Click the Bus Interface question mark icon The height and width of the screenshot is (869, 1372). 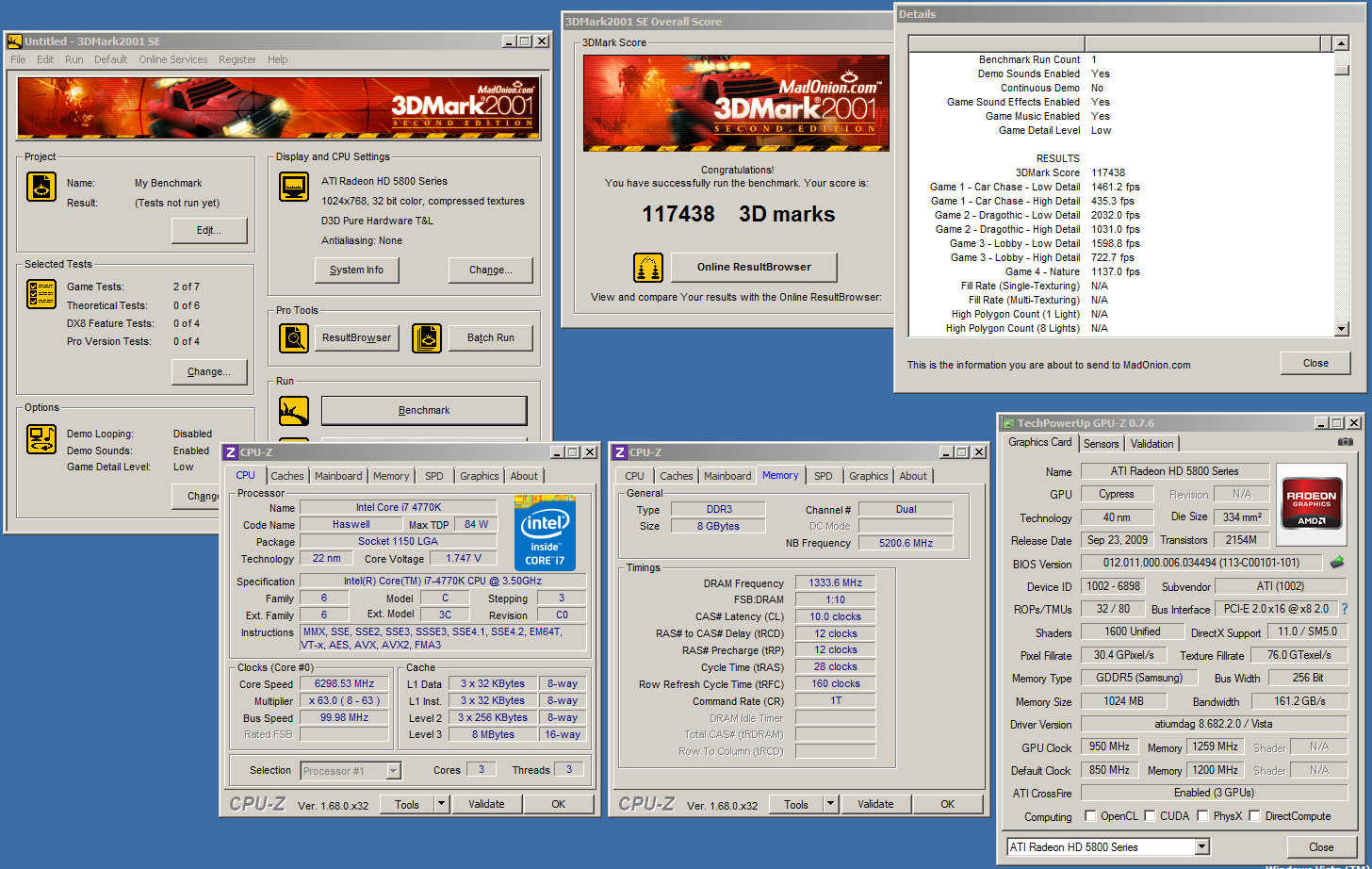1345,609
